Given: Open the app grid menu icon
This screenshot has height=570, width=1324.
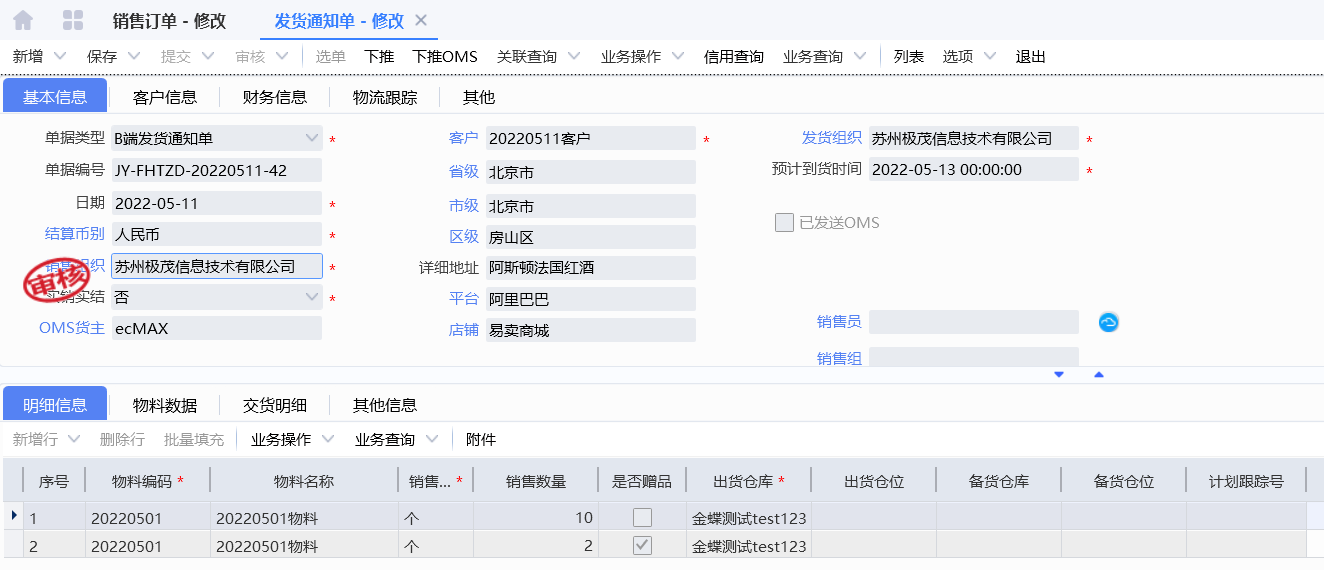Looking at the screenshot, I should [x=73, y=20].
